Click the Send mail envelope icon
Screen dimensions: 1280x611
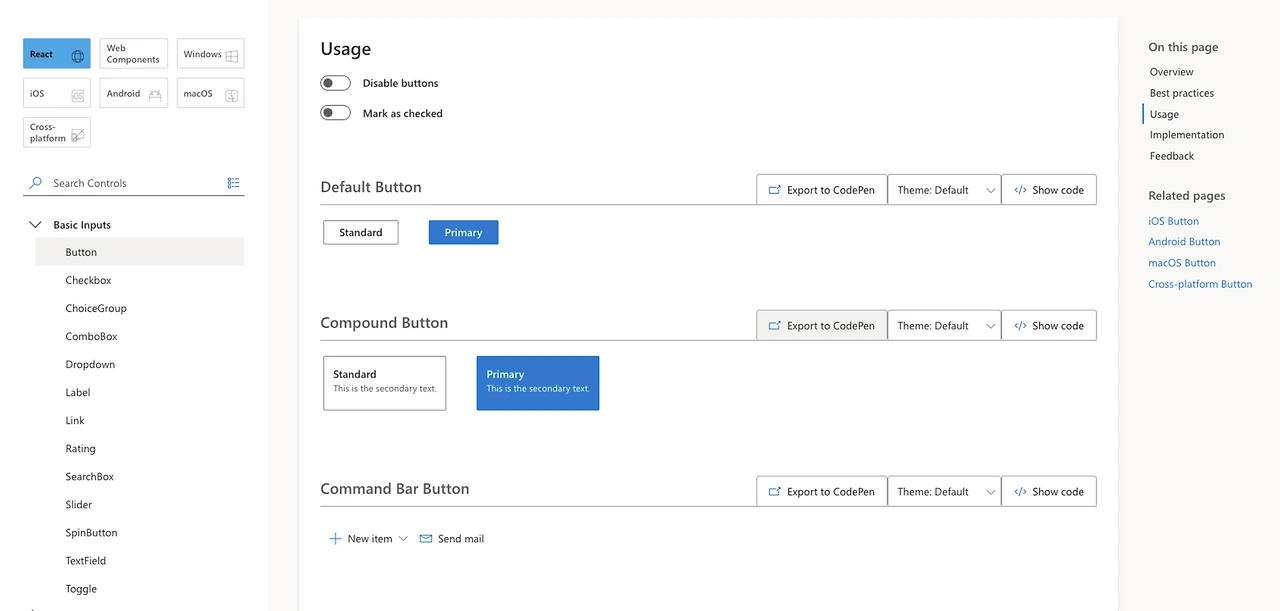coord(426,539)
